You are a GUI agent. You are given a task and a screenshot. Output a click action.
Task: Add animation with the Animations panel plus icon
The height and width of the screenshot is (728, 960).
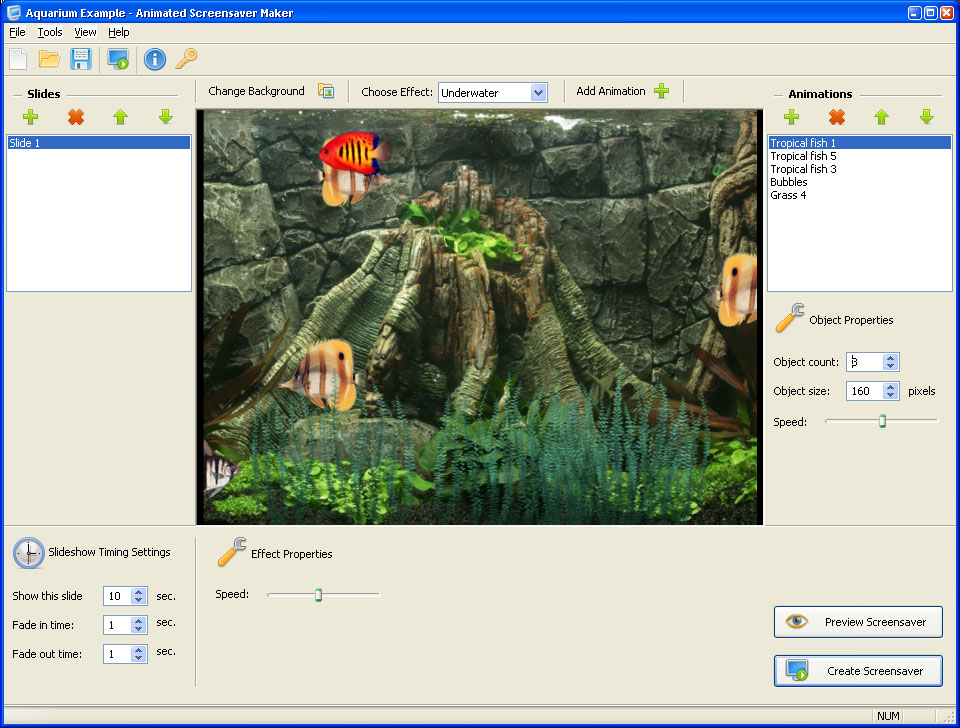coord(792,116)
